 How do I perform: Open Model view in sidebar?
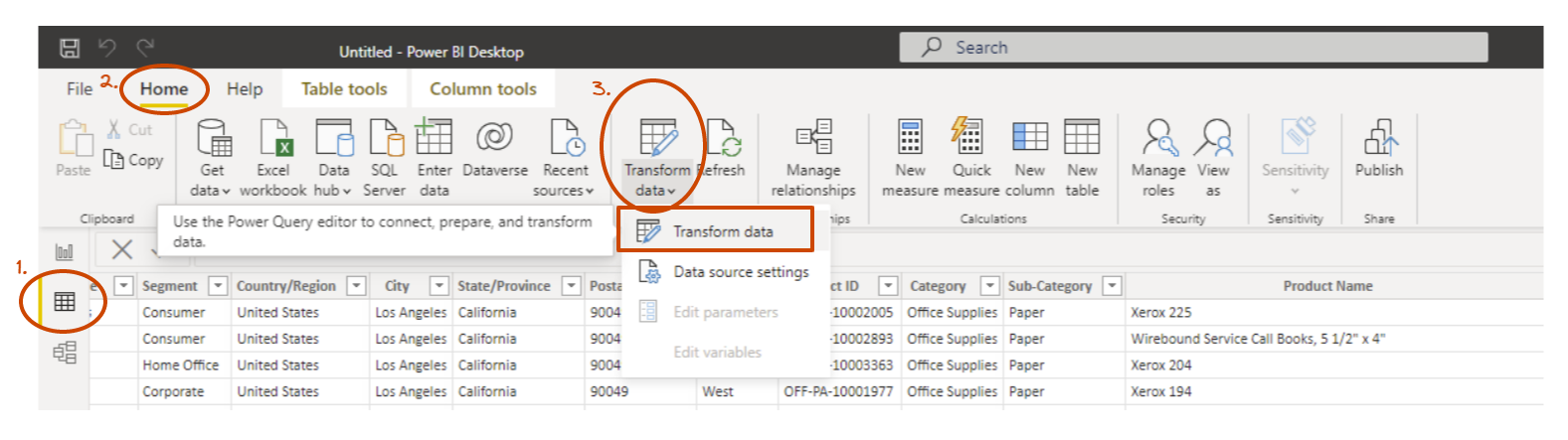65,353
